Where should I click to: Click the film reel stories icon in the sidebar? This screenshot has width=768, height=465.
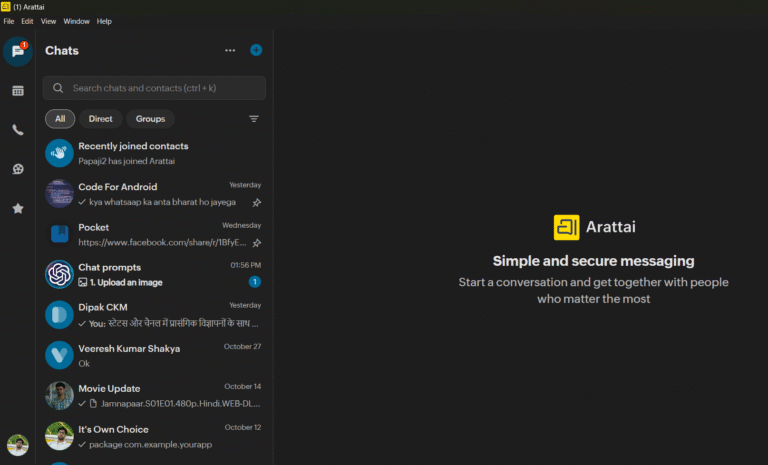(x=18, y=169)
